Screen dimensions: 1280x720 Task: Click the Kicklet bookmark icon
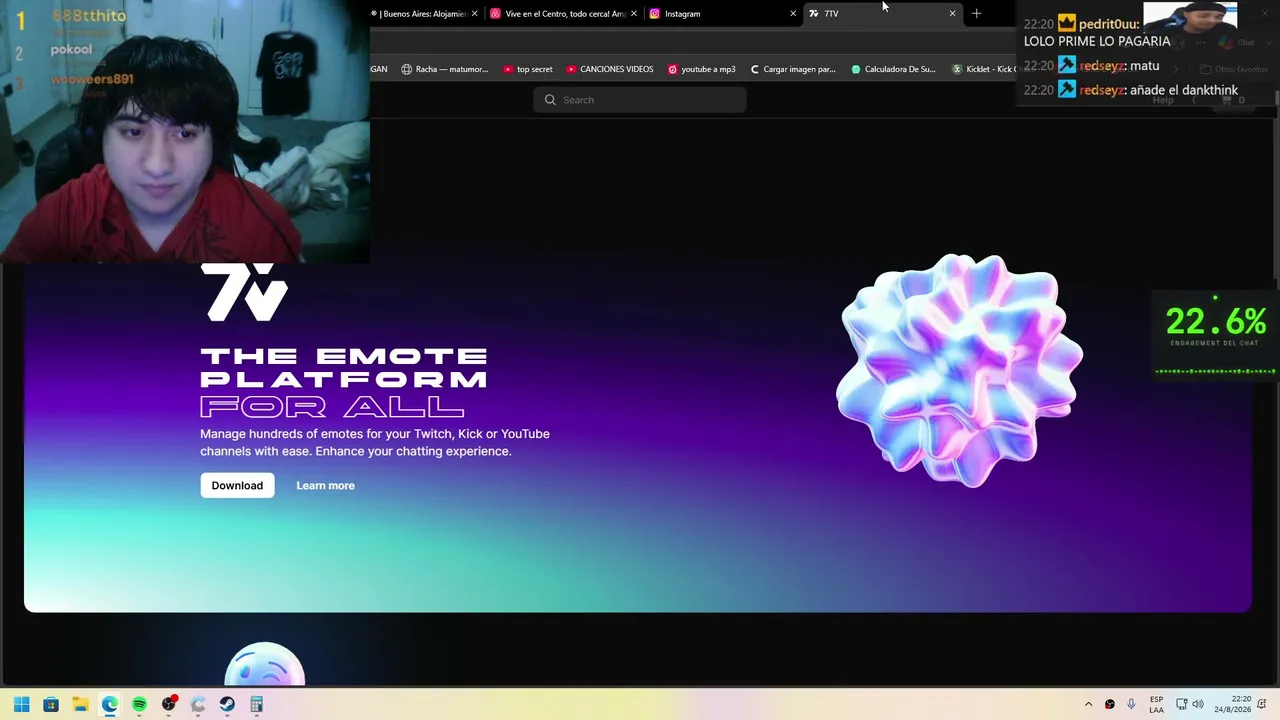957,69
